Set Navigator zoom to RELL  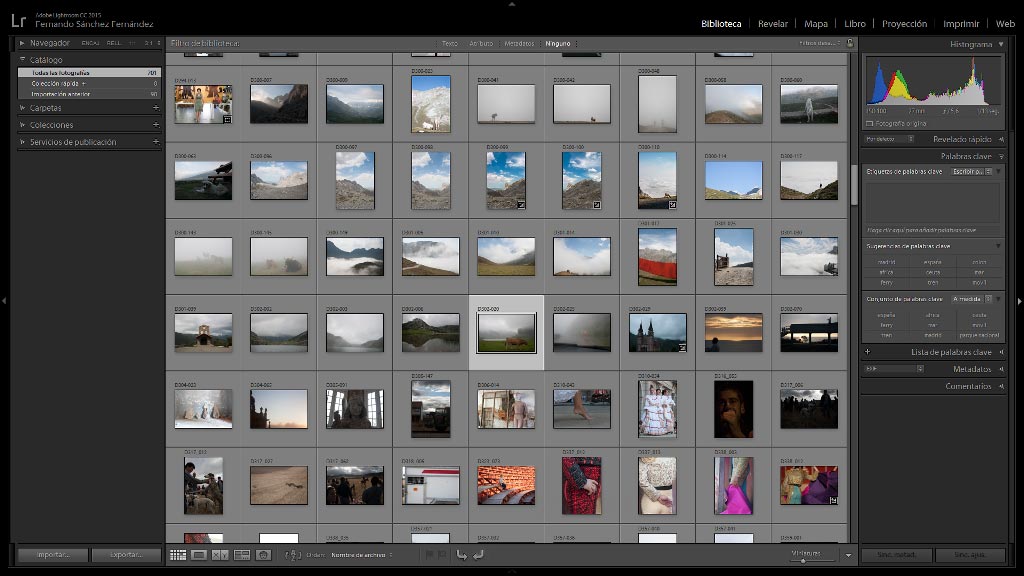click(x=114, y=43)
